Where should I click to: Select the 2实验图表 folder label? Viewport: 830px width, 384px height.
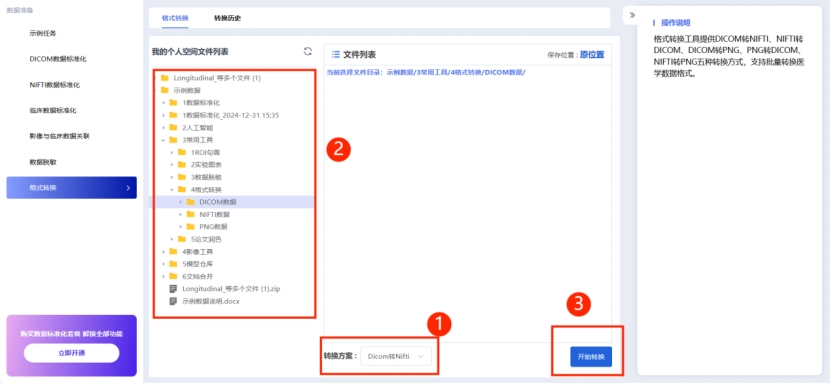tap(206, 165)
